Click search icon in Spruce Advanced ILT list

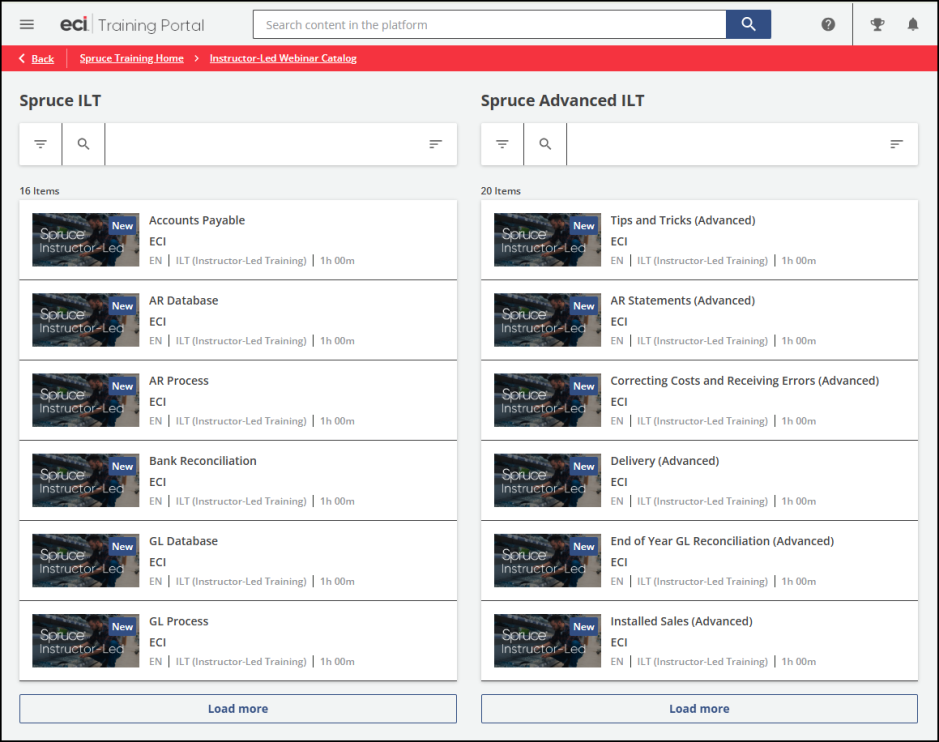(545, 144)
